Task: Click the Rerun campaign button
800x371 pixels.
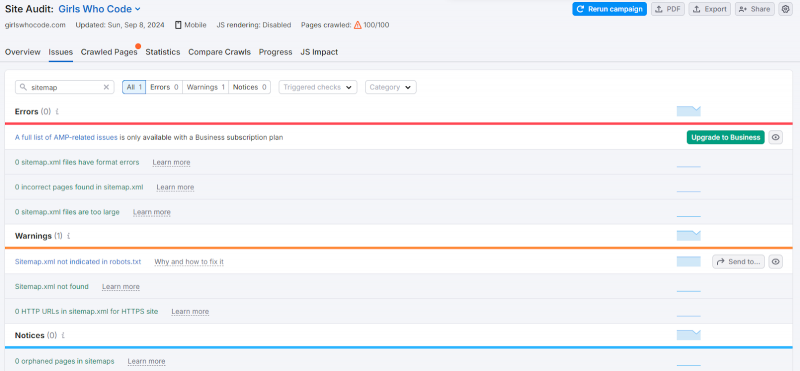Action: pyautogui.click(x=609, y=9)
